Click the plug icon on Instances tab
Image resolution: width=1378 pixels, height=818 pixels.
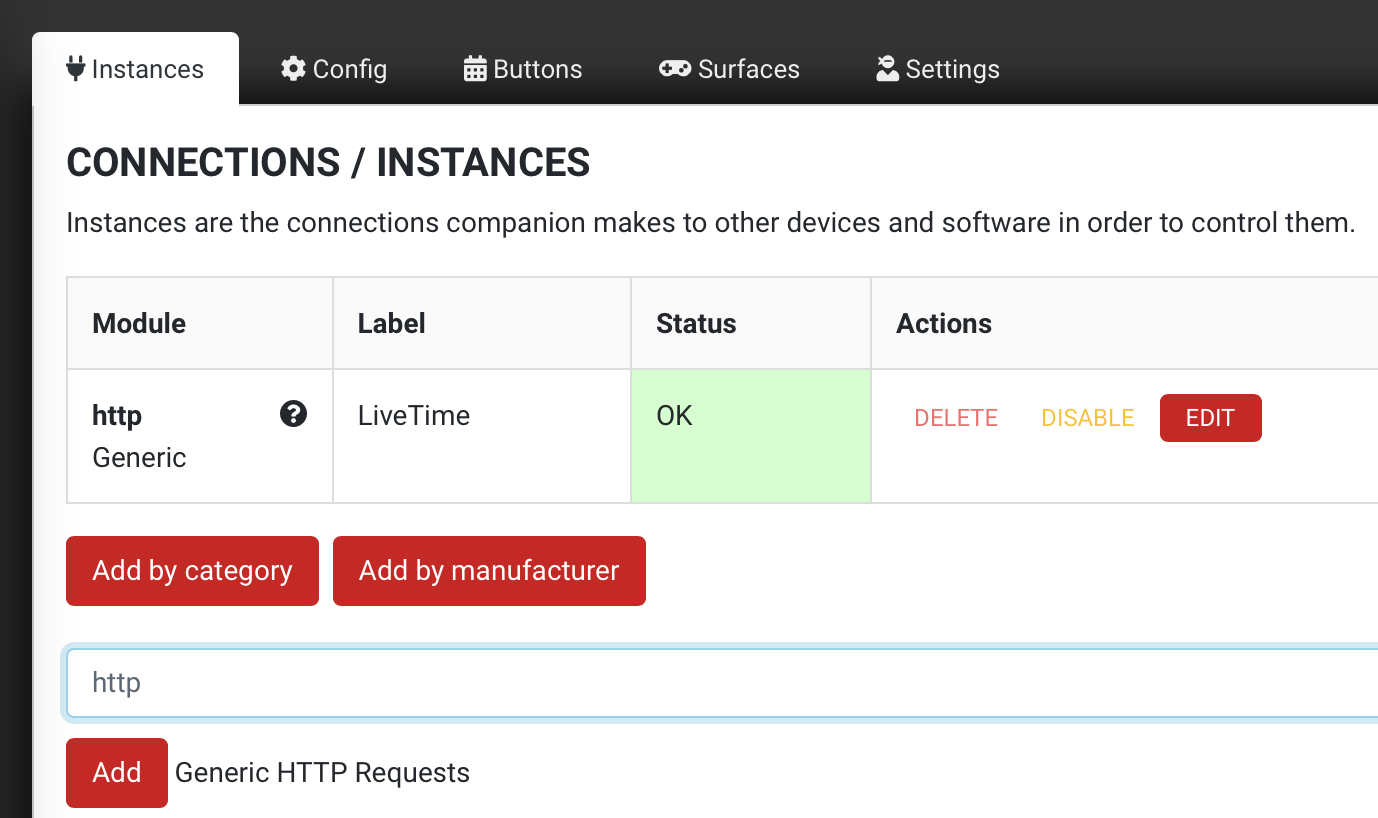click(75, 69)
